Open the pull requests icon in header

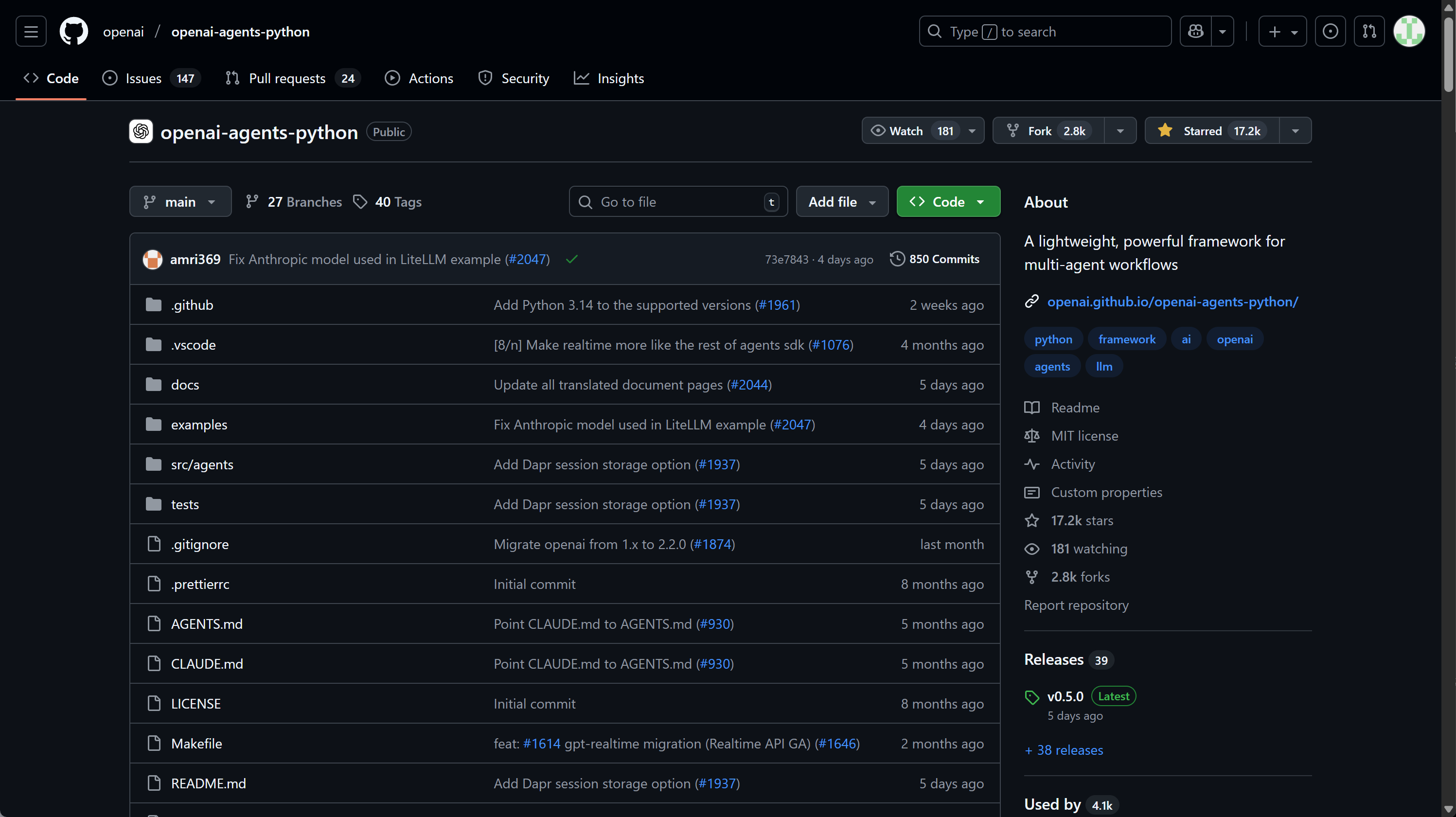(x=1369, y=32)
